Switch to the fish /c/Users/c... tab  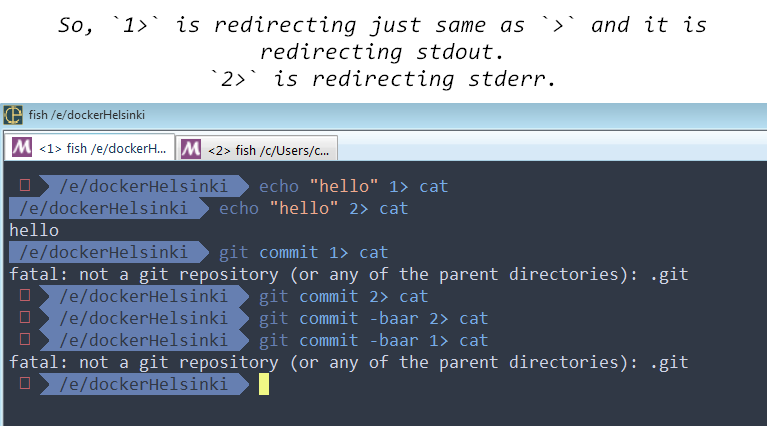[256, 149]
